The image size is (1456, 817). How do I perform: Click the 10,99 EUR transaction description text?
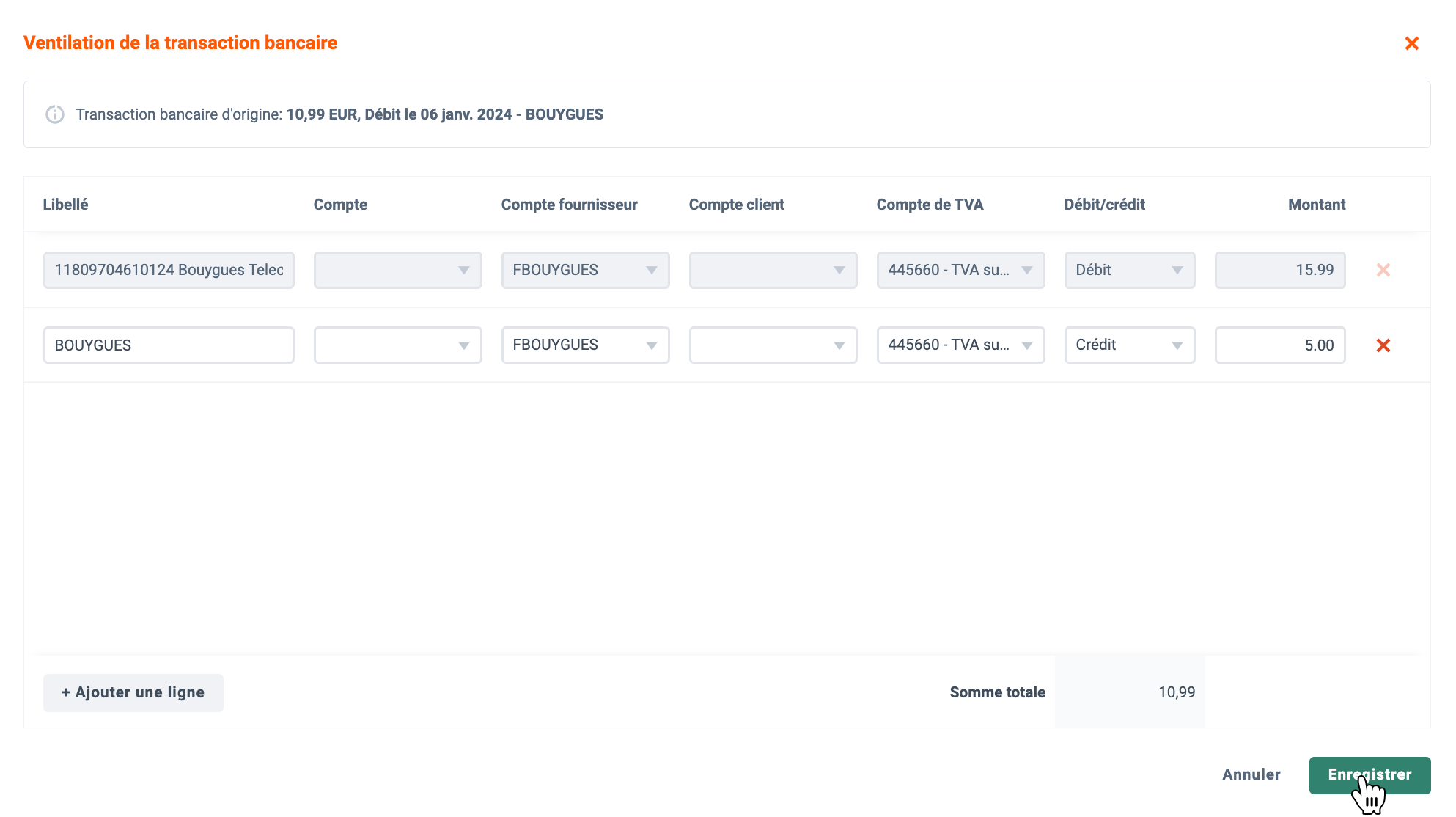pyautogui.click(x=444, y=114)
